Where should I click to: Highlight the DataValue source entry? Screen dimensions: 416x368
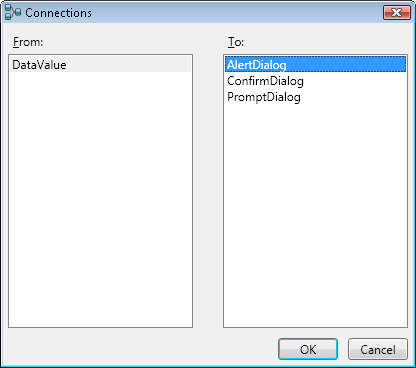[100, 64]
